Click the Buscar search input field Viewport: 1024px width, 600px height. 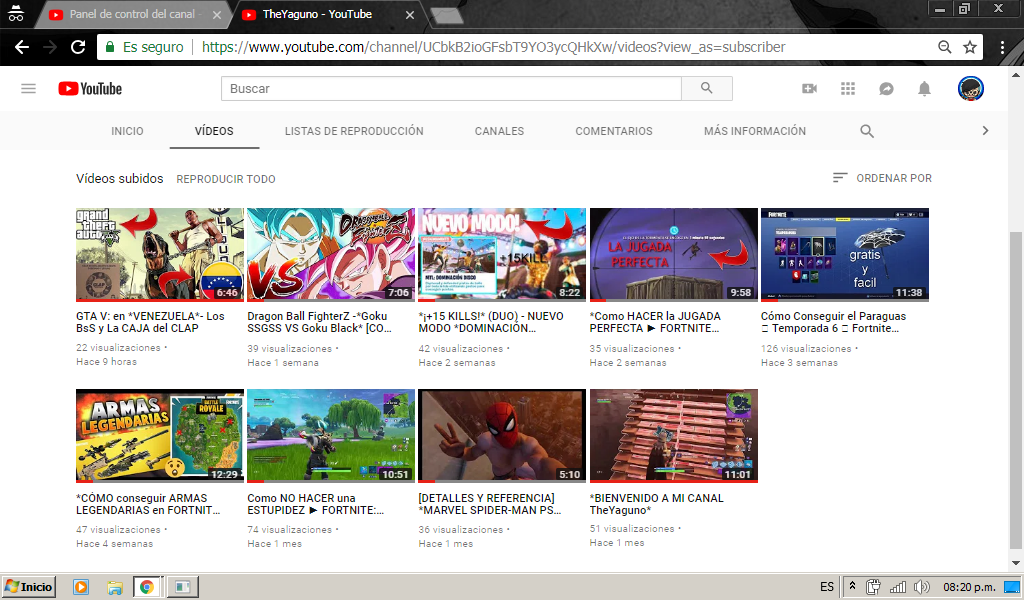[451, 88]
